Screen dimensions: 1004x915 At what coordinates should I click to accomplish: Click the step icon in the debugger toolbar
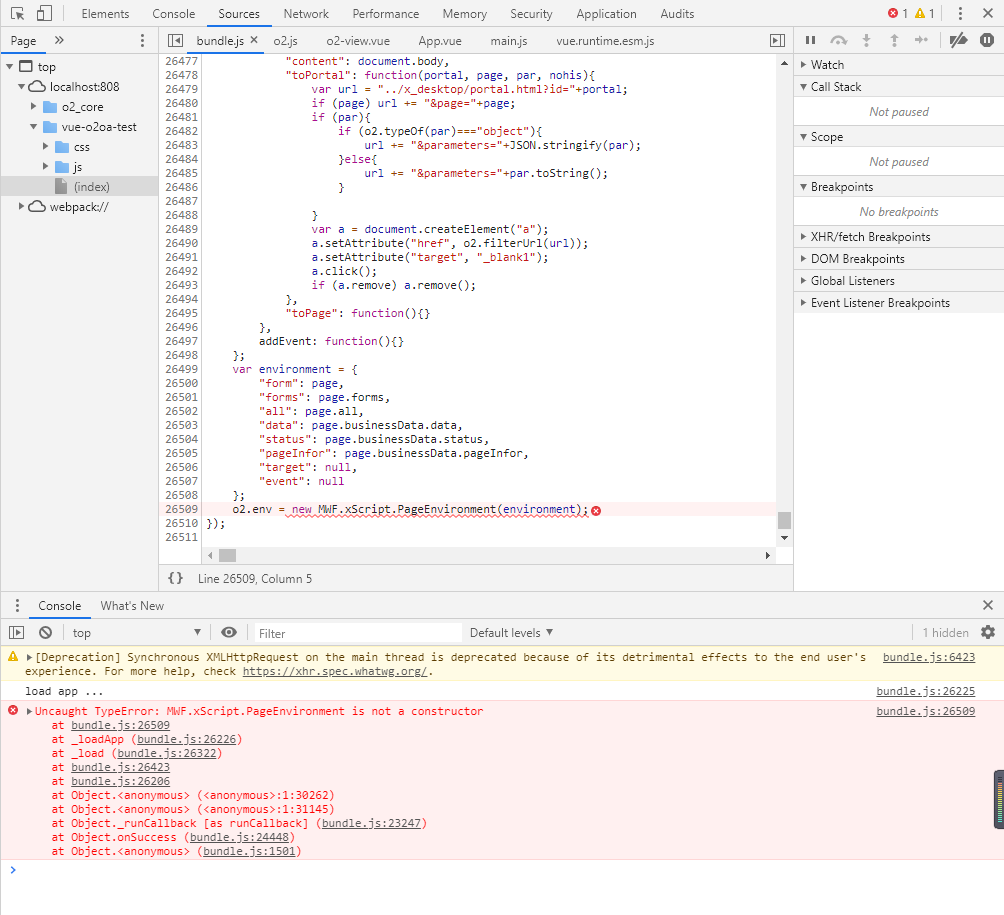click(x=921, y=40)
